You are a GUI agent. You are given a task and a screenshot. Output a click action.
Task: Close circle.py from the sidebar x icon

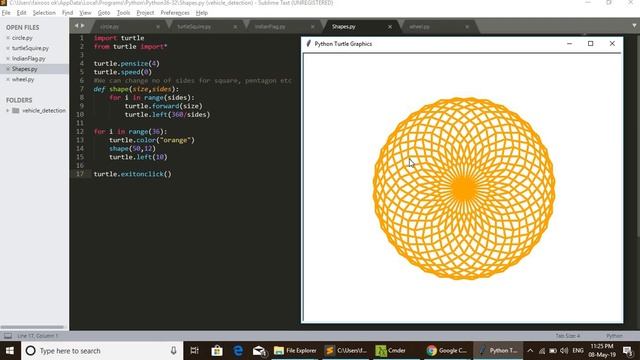click(8, 38)
